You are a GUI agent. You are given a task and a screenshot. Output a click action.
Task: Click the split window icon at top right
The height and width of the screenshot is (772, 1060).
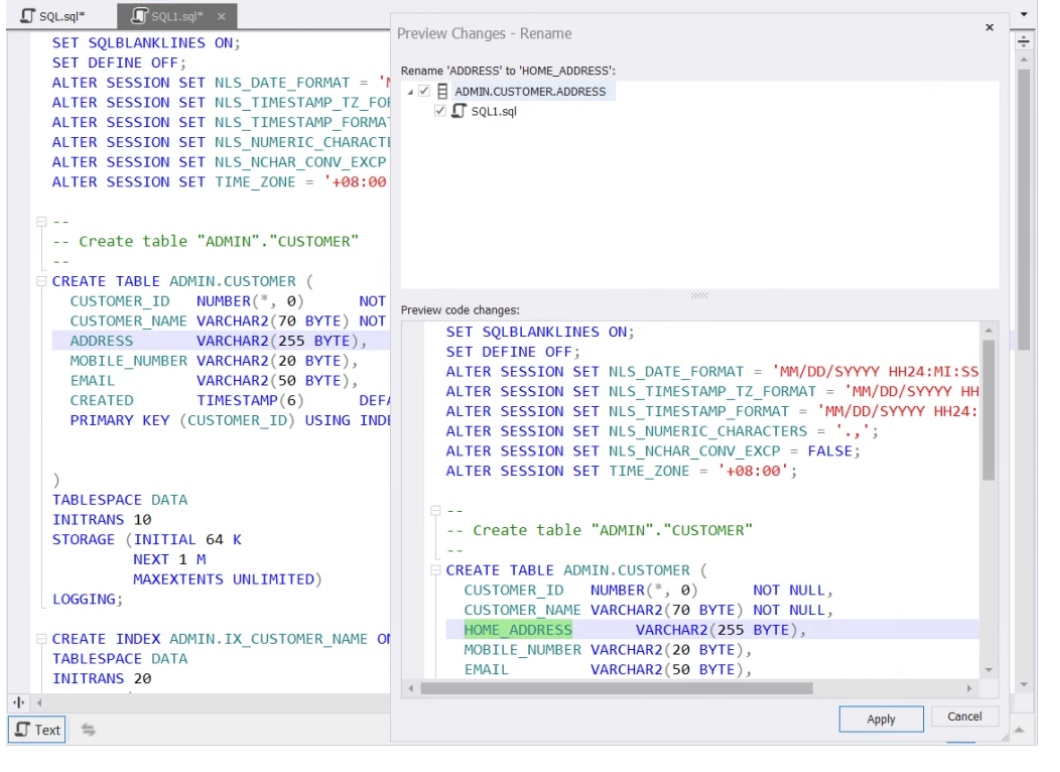click(x=1023, y=42)
